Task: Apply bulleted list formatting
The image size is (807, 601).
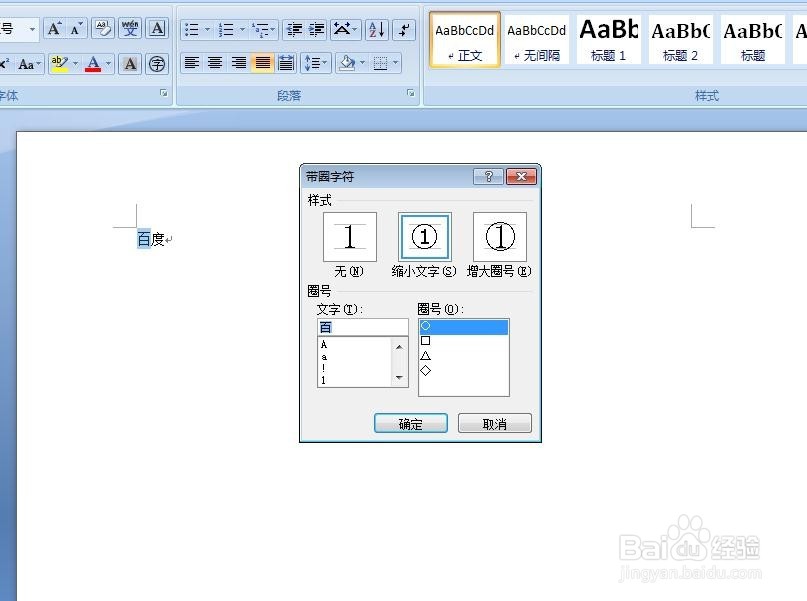Action: click(x=192, y=30)
